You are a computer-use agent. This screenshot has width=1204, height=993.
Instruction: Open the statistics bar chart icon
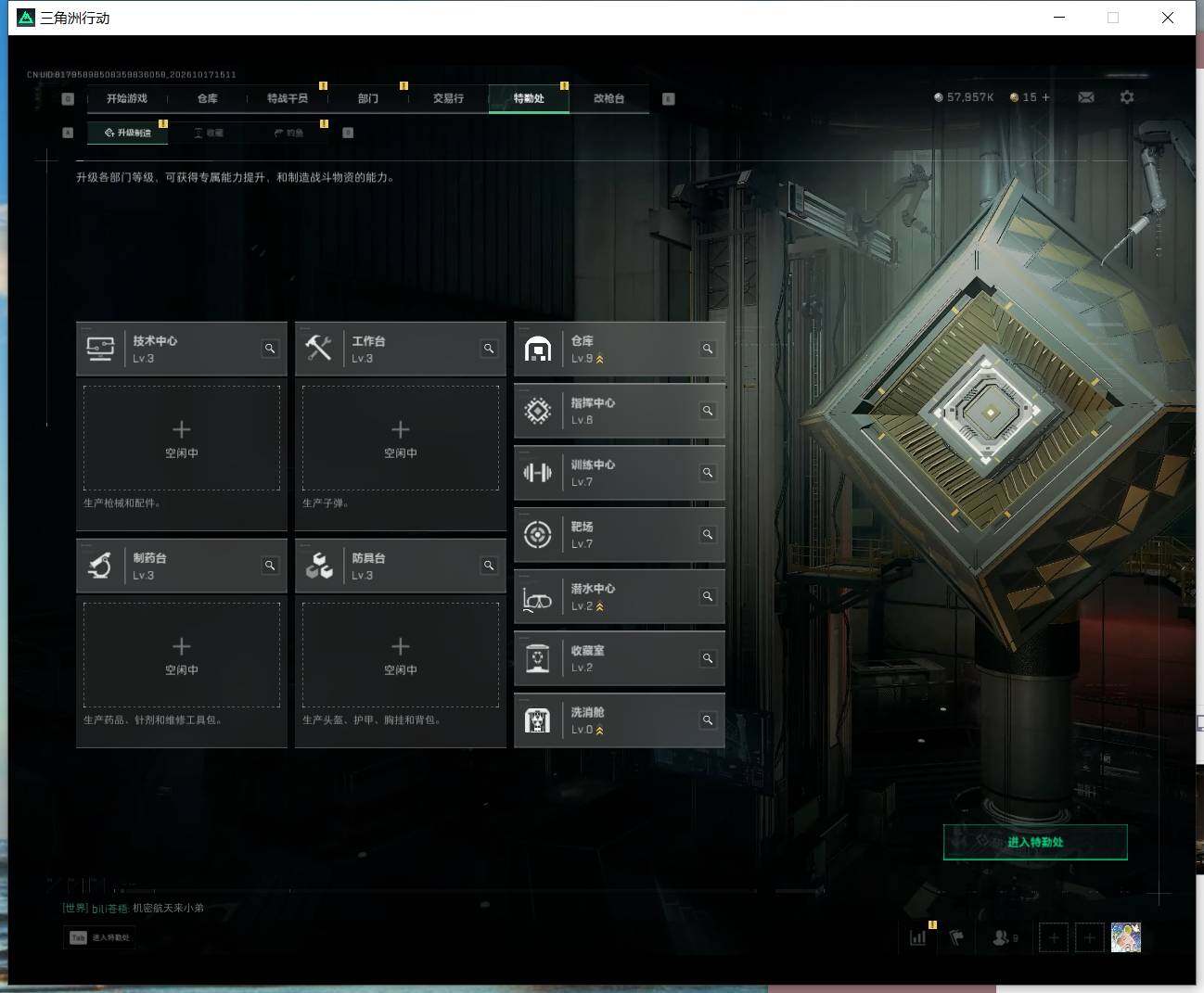[x=918, y=937]
